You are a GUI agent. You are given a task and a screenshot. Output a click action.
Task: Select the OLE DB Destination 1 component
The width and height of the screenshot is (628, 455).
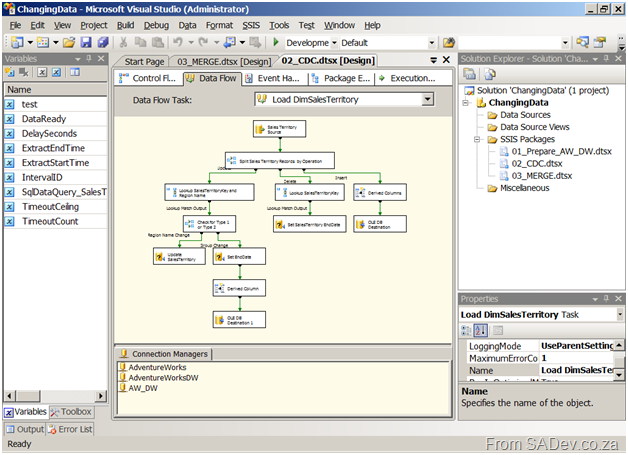[240, 320]
